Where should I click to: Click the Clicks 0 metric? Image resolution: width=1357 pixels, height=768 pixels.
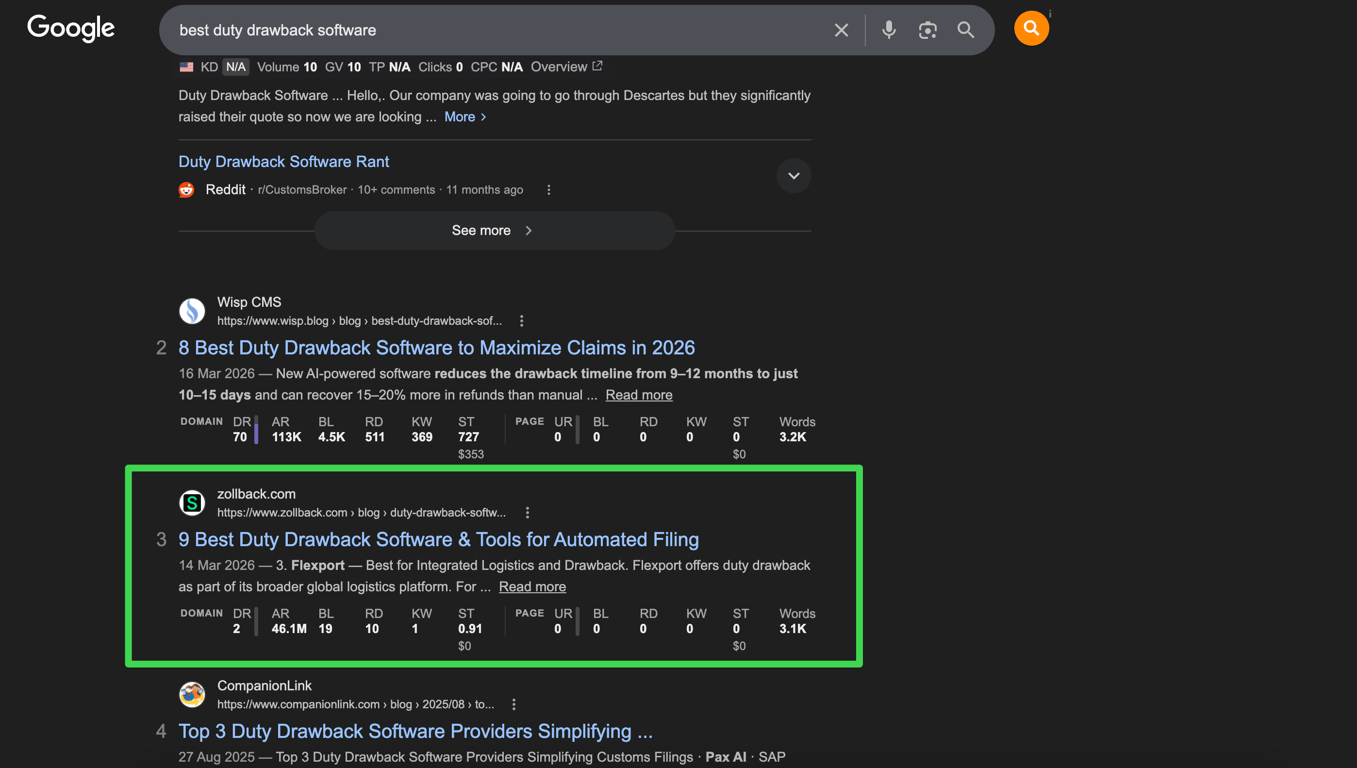click(x=441, y=67)
